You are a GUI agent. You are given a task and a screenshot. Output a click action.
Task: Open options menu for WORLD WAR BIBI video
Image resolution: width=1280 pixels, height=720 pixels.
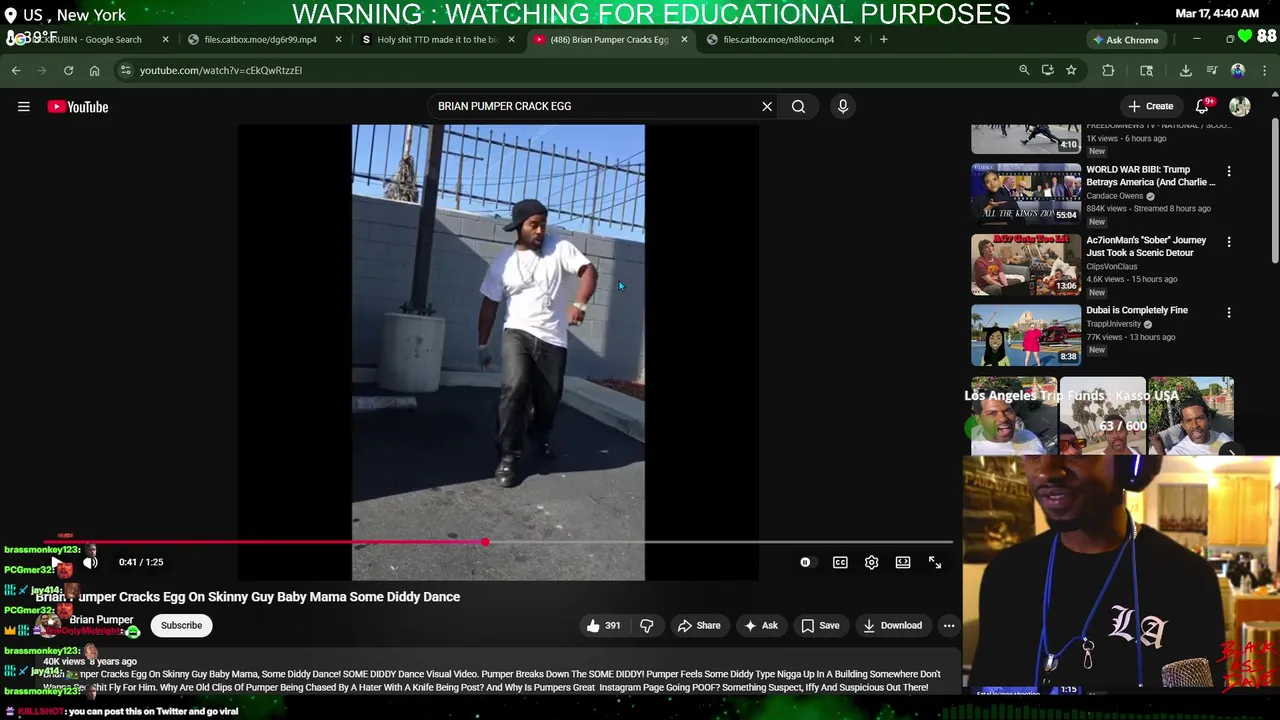(1229, 171)
